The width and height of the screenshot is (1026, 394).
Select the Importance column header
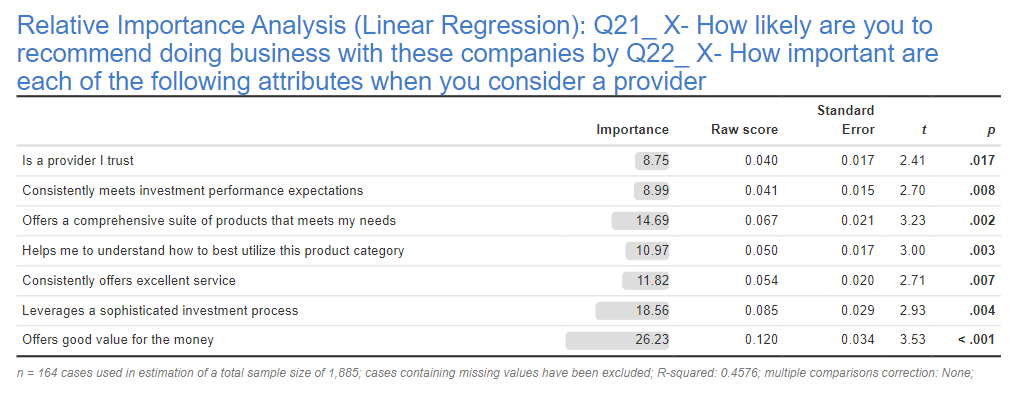tap(632, 130)
